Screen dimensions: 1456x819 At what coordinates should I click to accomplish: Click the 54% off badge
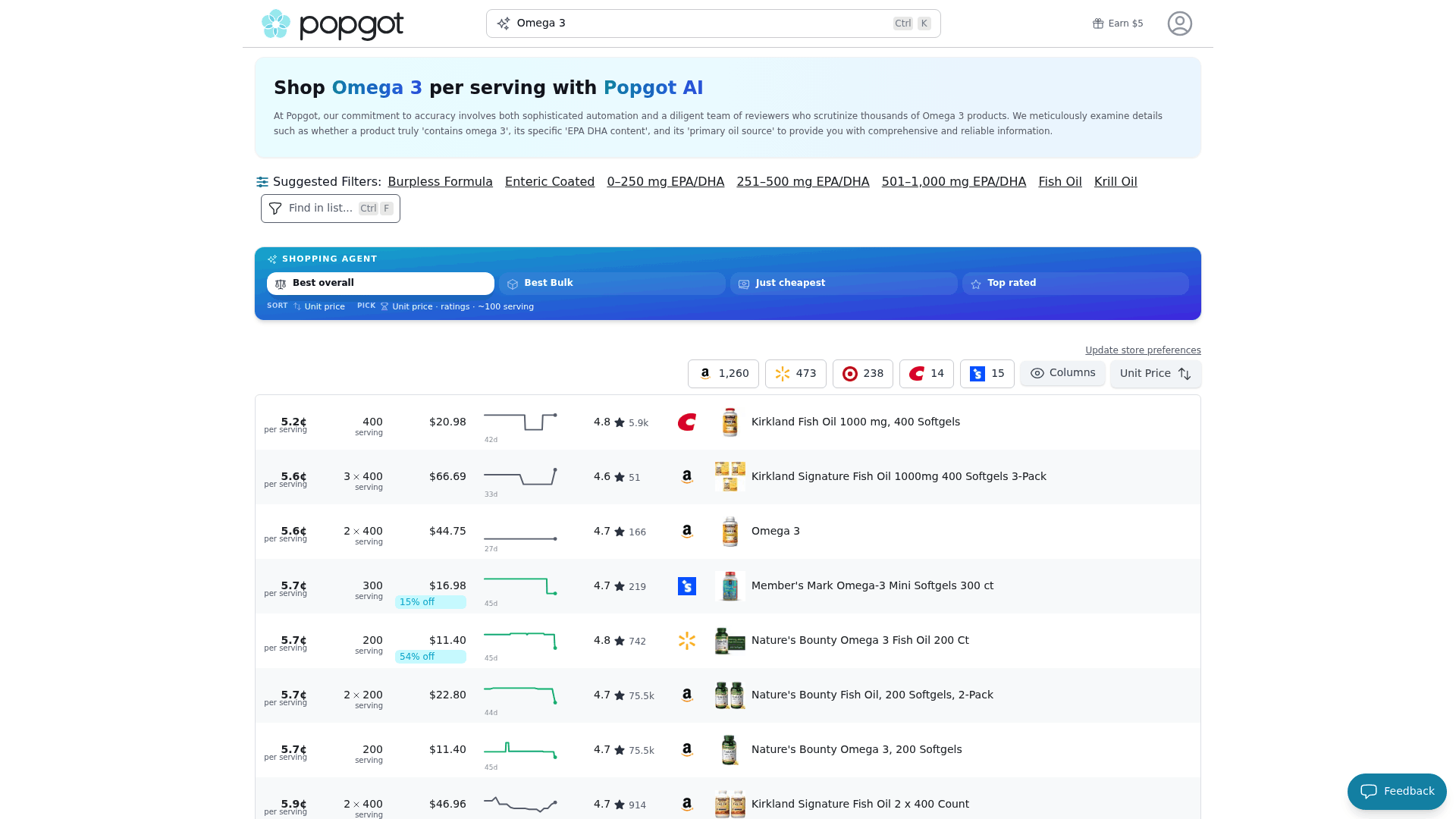pos(431,657)
